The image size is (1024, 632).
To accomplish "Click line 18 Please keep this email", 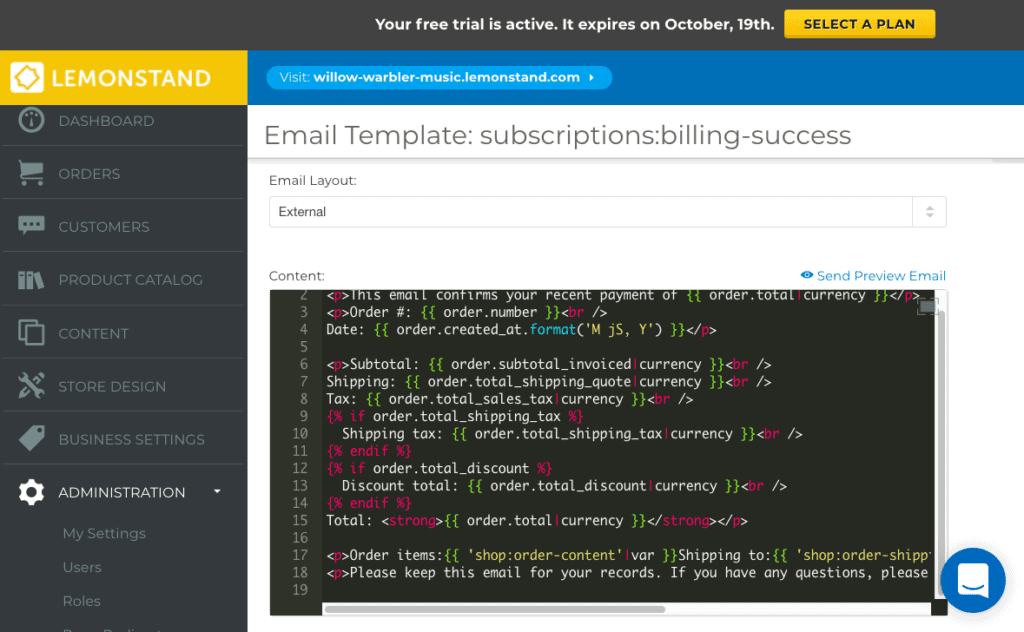I will 627,573.
